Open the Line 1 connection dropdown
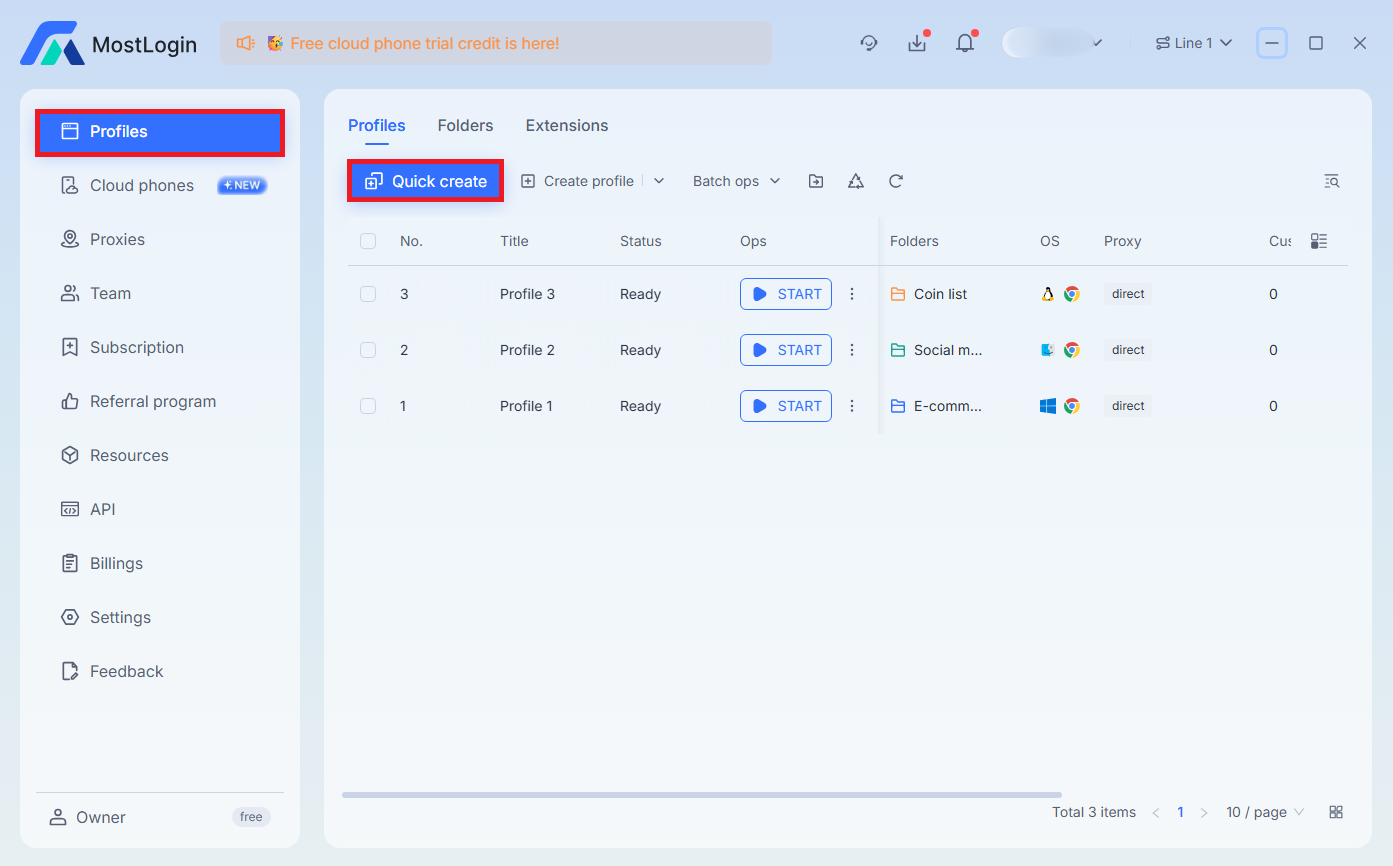This screenshot has height=866, width=1393. (x=1193, y=43)
